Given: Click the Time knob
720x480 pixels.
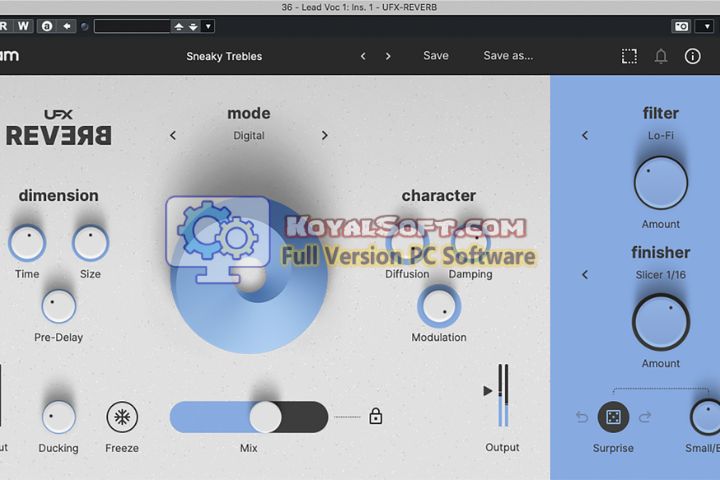Looking at the screenshot, I should click(x=27, y=243).
